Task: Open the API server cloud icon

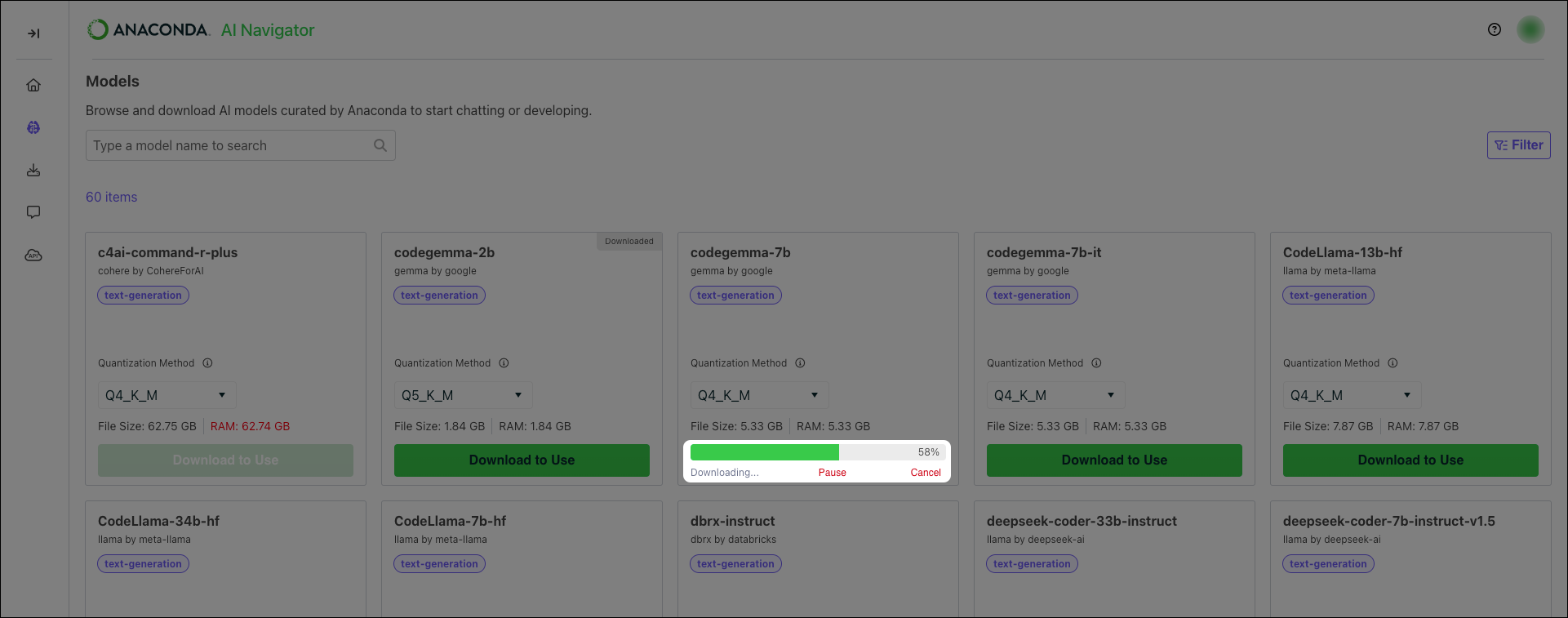Action: [33, 256]
